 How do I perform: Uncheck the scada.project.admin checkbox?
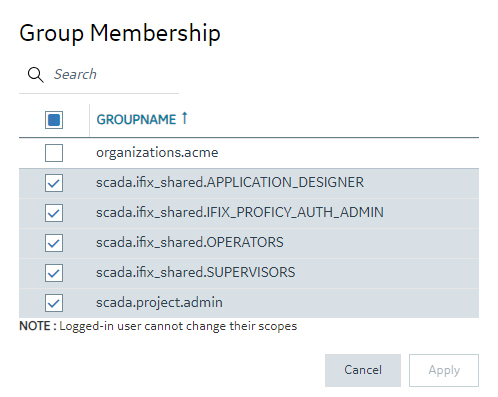point(54,303)
